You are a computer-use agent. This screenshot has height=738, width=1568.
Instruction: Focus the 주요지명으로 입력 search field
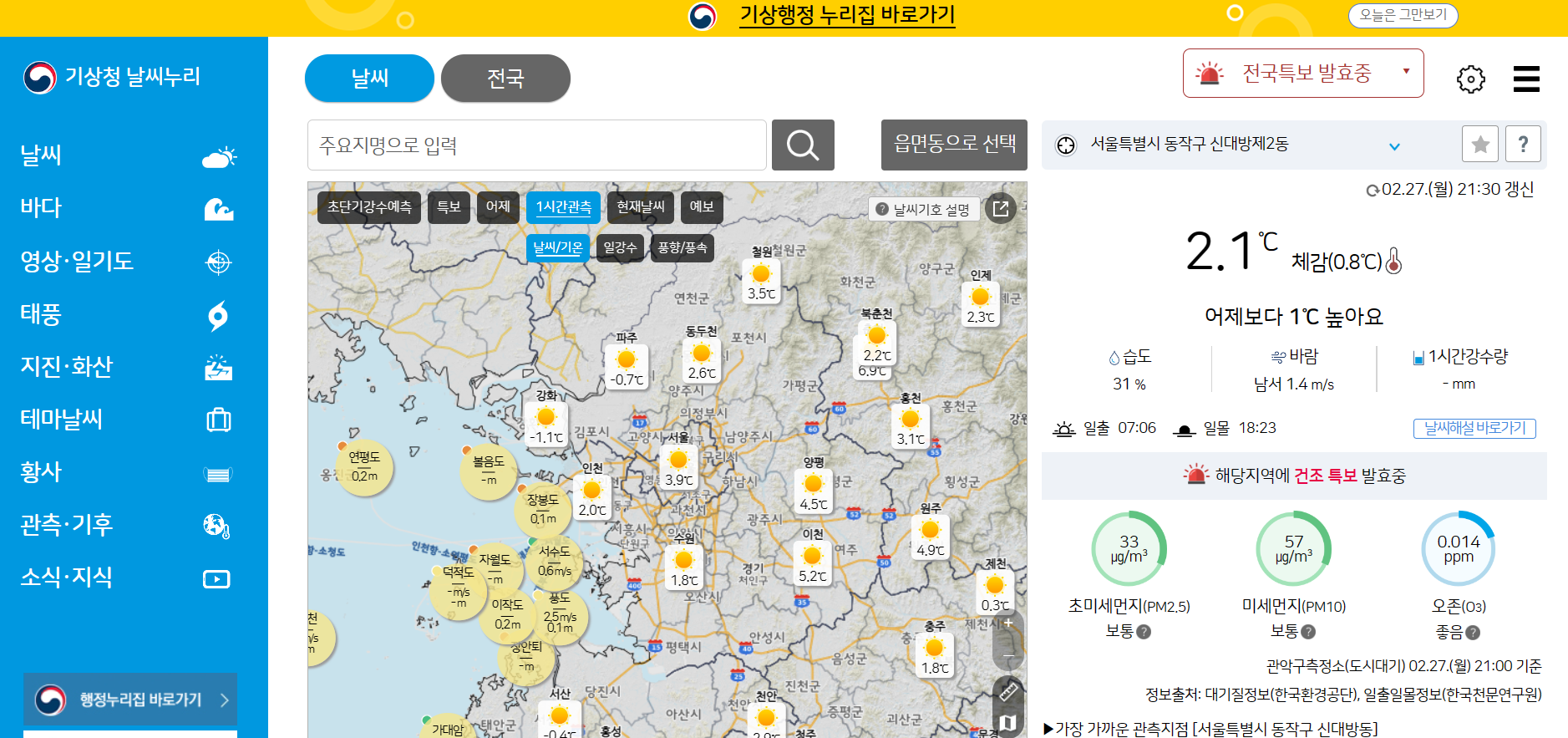[537, 145]
